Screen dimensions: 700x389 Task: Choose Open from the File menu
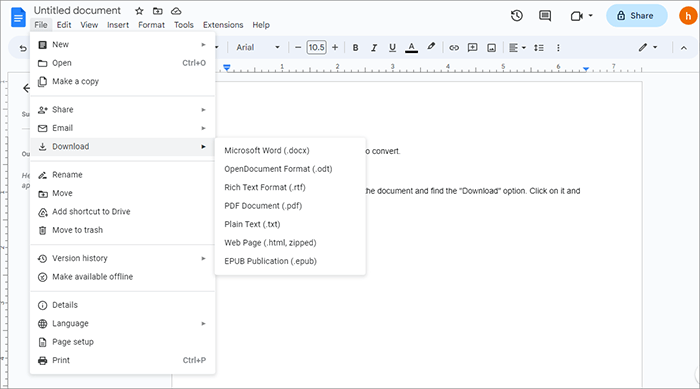(122, 63)
